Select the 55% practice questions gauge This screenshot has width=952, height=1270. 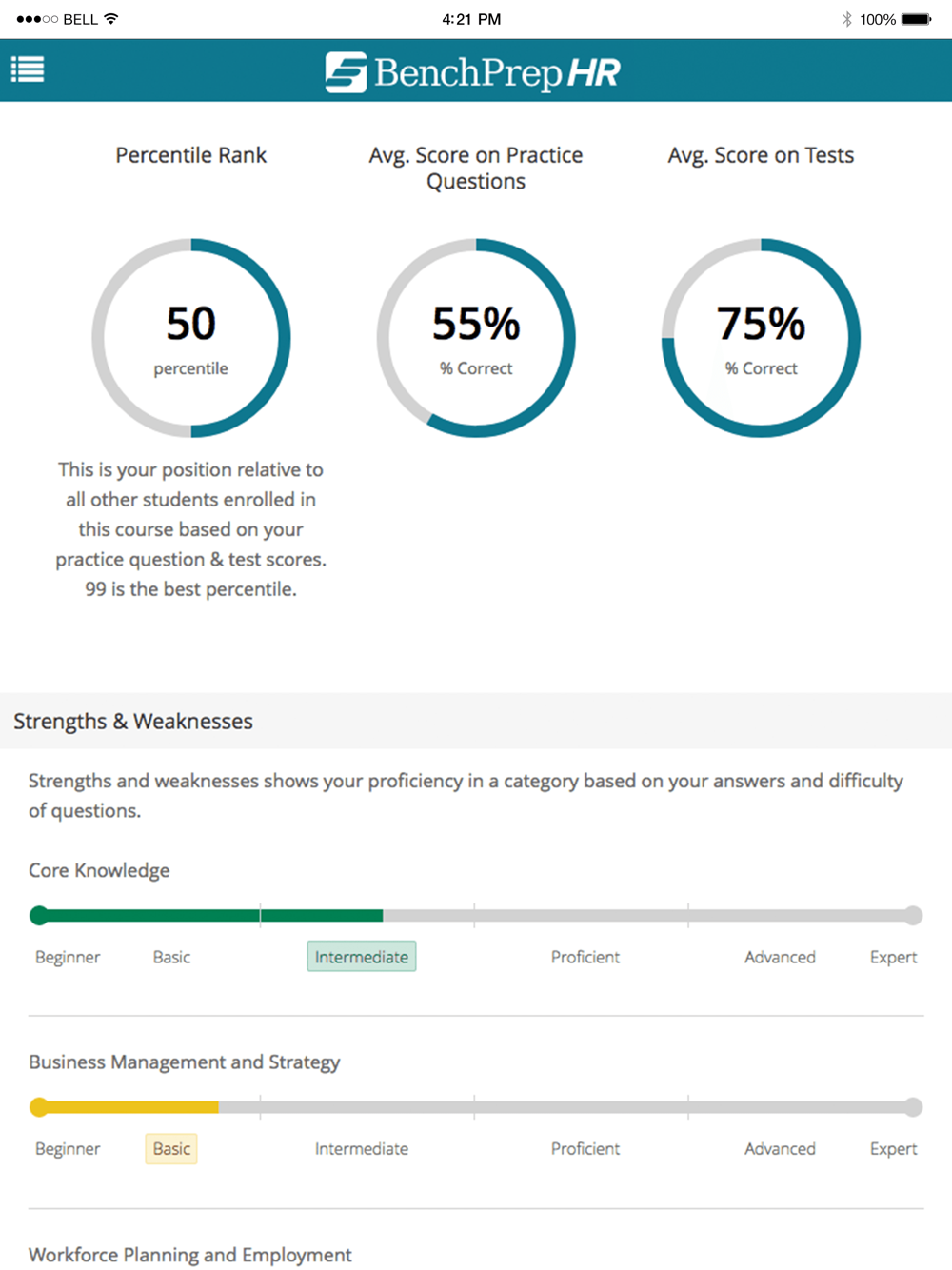tap(476, 338)
